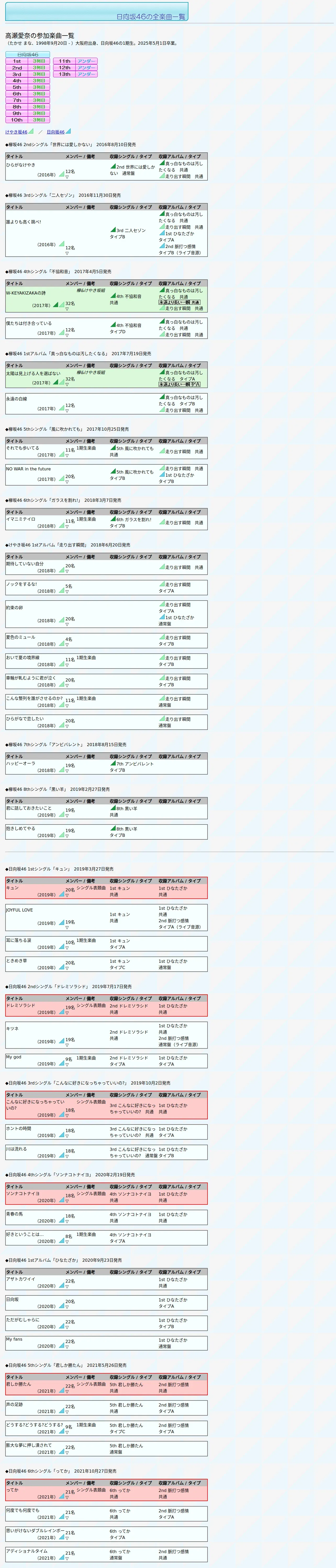Viewport: 336px width, 1568px height.
Task: Click 8th 黒い羊 icon in 君に話しておきたいこと row
Action: point(113,808)
